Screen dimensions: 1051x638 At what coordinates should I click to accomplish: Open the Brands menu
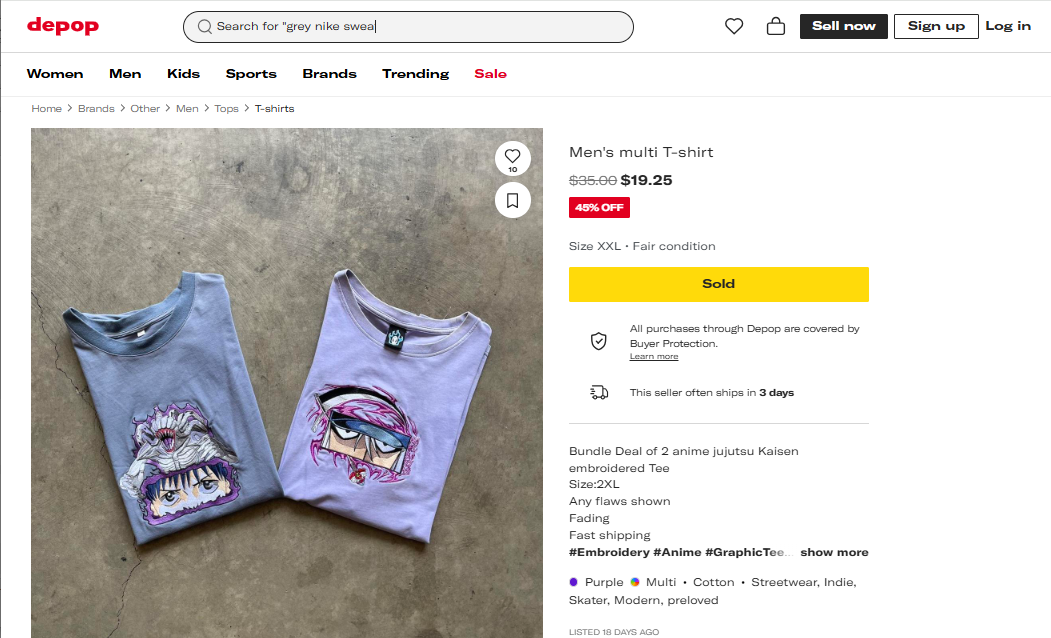pyautogui.click(x=329, y=74)
